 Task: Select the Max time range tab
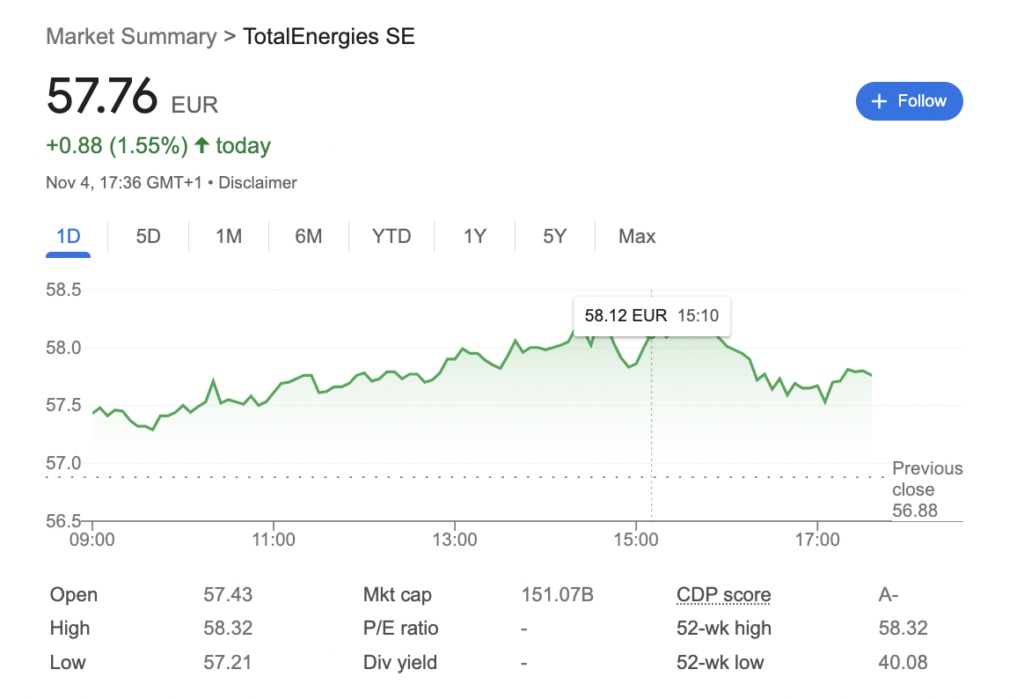[x=637, y=236]
